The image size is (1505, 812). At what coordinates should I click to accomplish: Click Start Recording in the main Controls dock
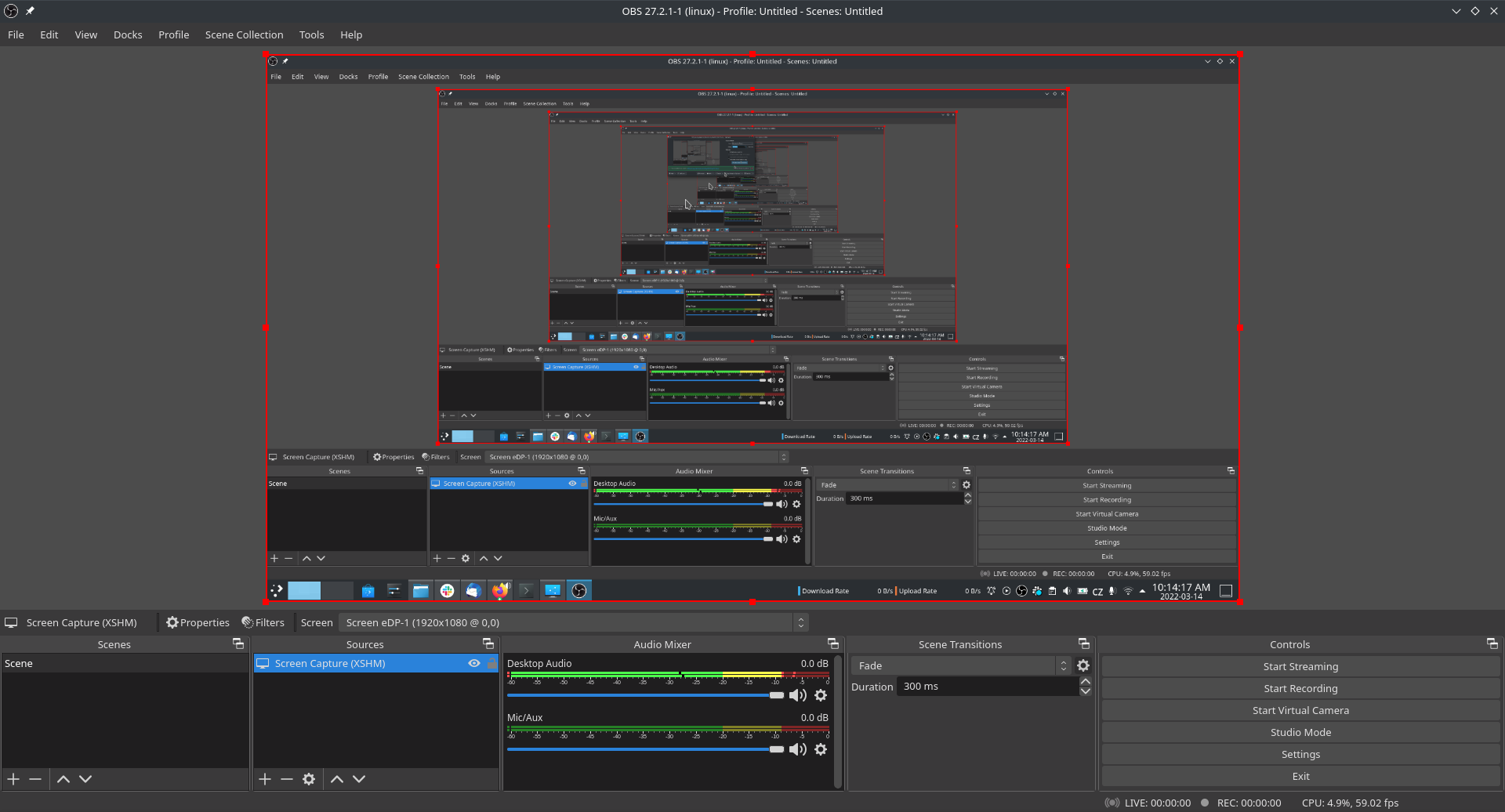pyautogui.click(x=1300, y=688)
